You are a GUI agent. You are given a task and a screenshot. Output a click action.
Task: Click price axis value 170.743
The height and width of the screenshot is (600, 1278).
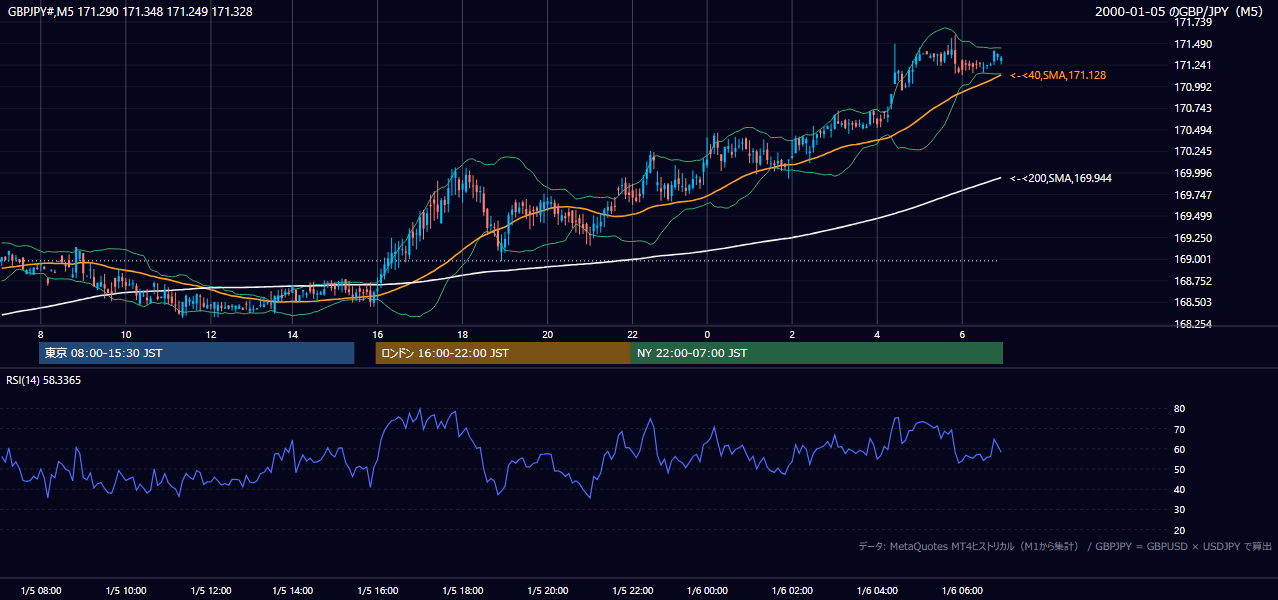pos(1192,108)
